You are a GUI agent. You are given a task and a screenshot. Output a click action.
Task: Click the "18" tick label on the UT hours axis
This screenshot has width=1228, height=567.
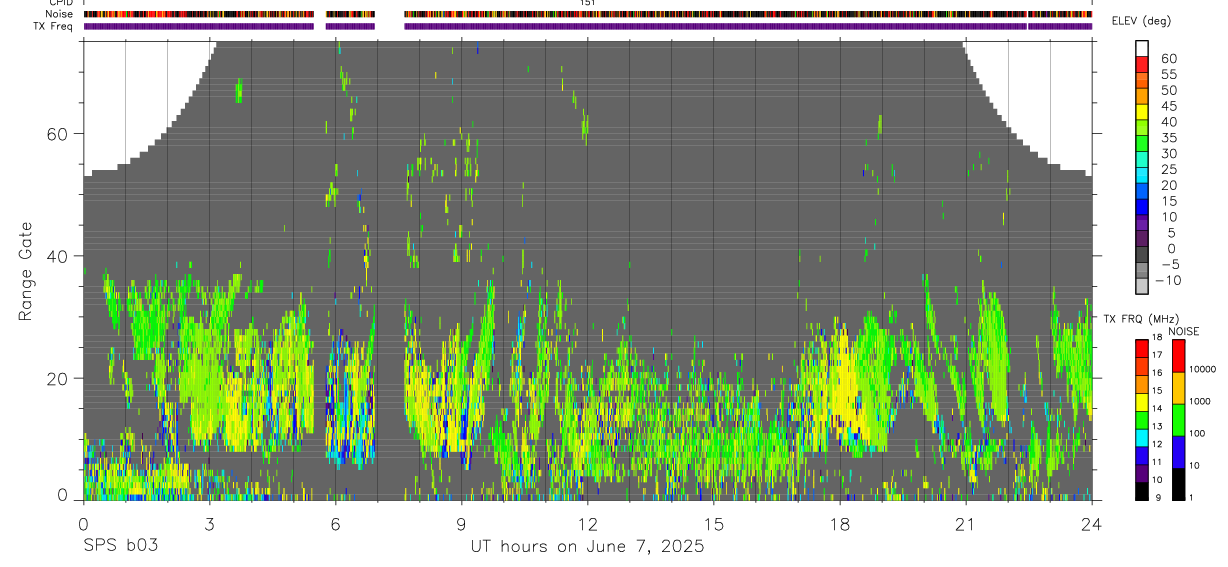[839, 523]
